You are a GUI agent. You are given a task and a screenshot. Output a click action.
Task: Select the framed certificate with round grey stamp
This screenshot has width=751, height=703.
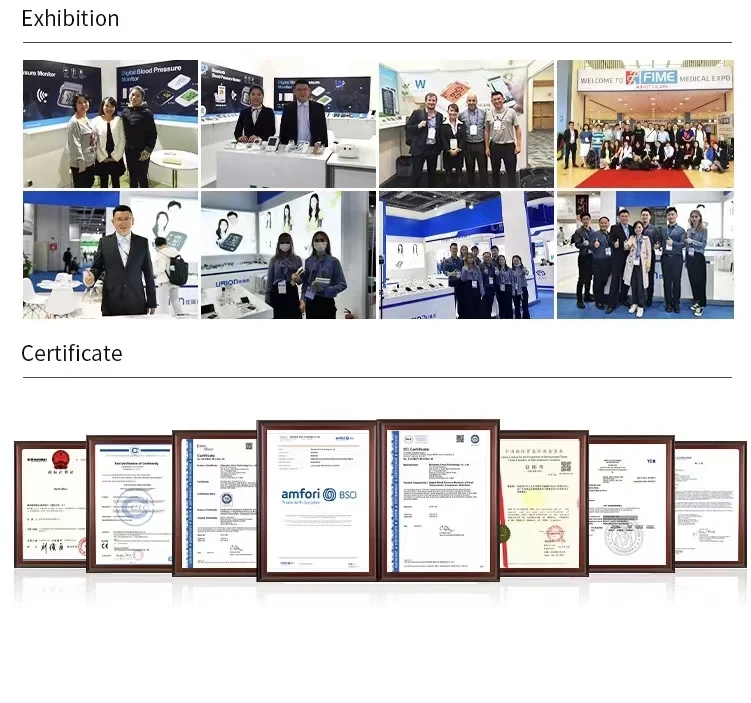tap(631, 504)
